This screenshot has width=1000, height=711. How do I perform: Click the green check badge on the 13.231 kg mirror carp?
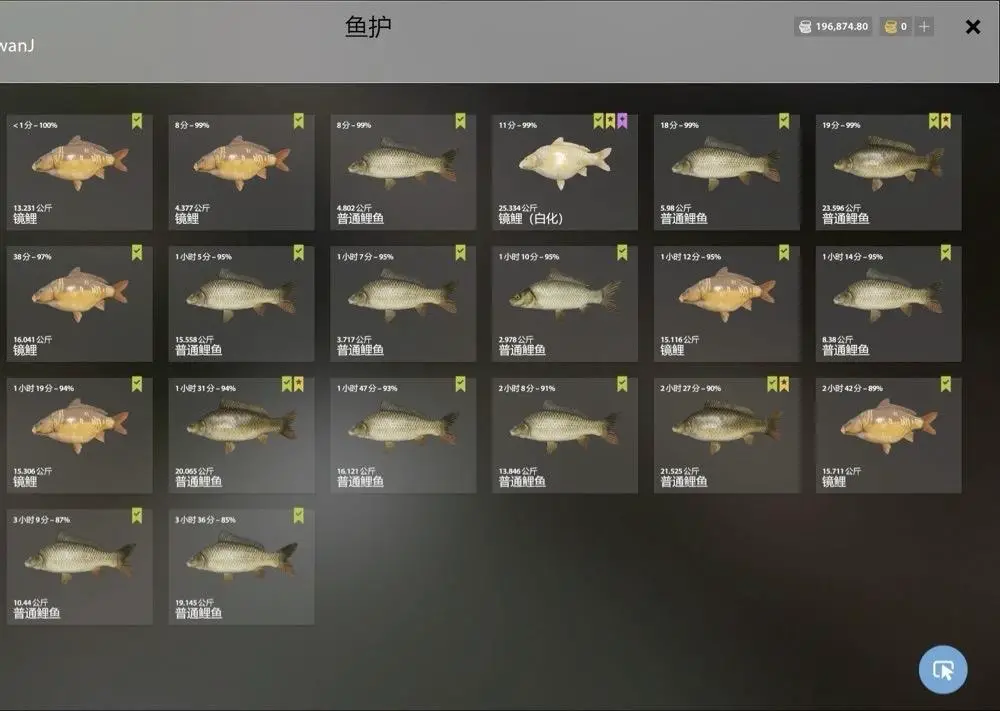pos(137,121)
